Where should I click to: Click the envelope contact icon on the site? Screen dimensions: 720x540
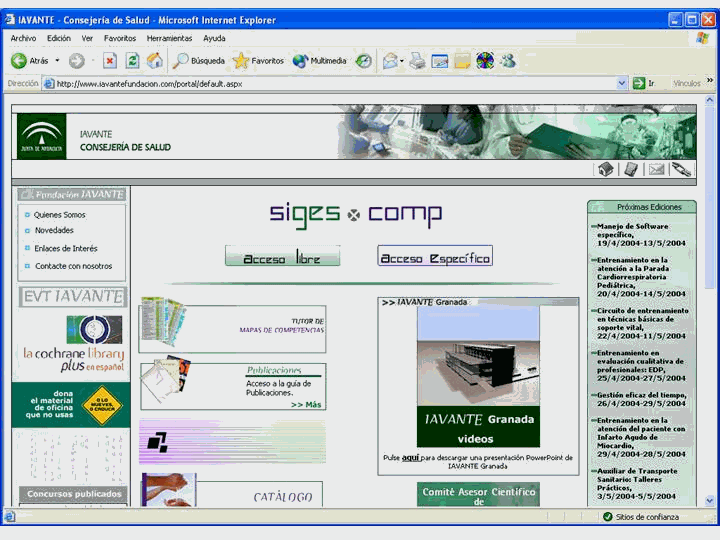pos(656,170)
